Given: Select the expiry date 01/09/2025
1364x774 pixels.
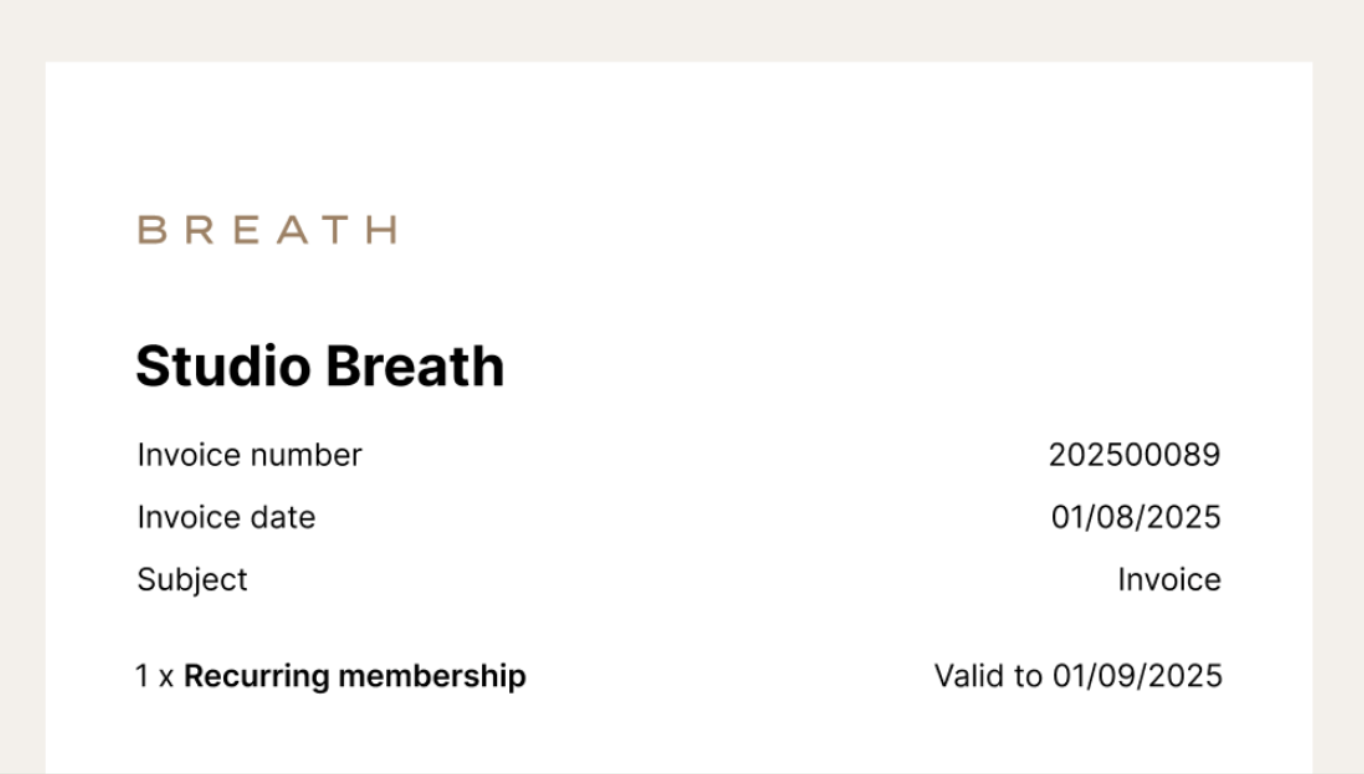Looking at the screenshot, I should 1137,676.
